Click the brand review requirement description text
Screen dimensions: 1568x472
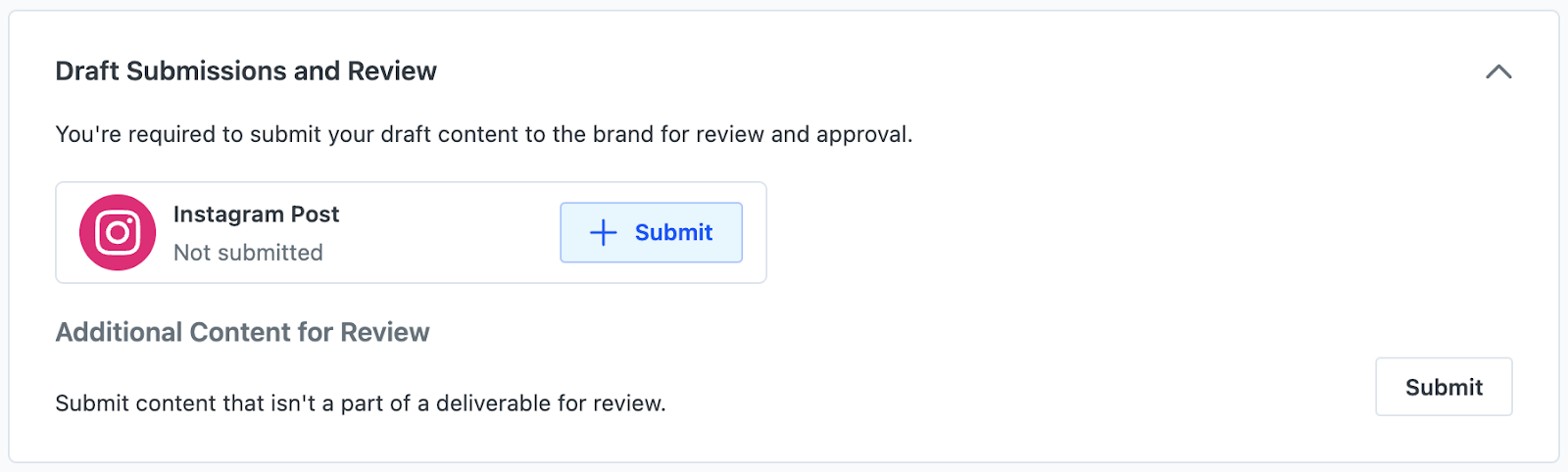click(484, 134)
